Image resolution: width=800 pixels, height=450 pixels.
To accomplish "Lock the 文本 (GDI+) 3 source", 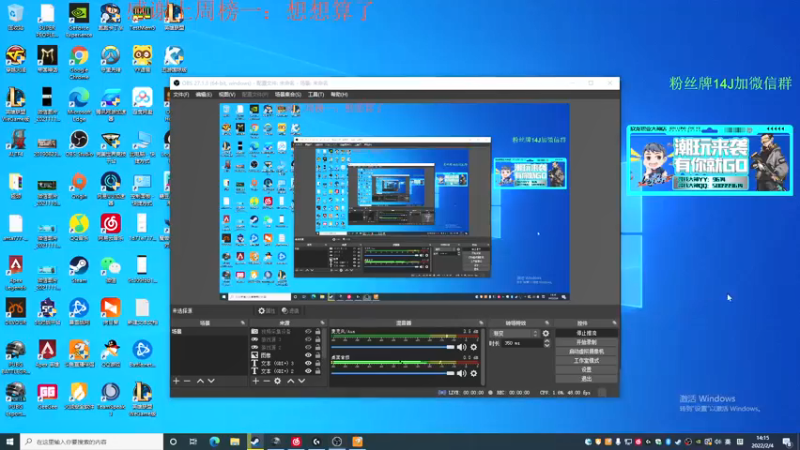I will (x=318, y=363).
